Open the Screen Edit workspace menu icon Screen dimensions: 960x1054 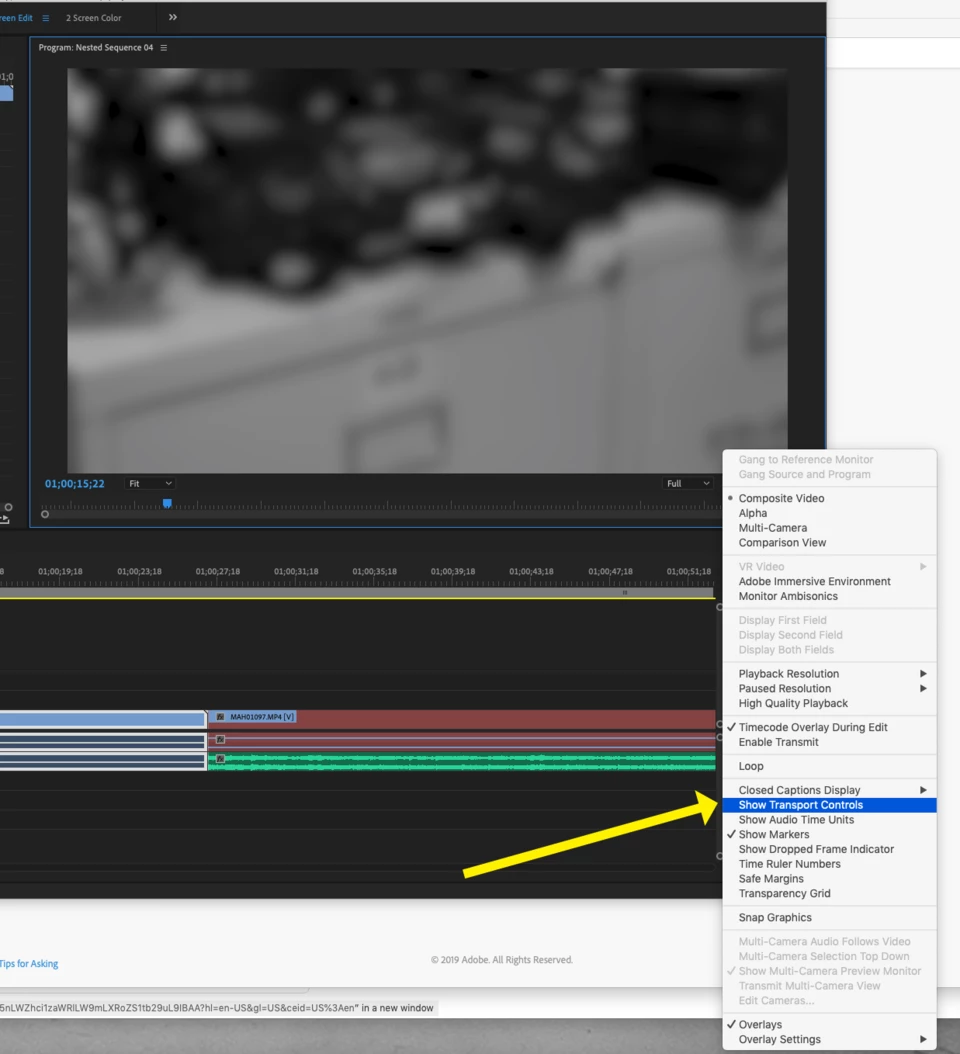point(46,18)
